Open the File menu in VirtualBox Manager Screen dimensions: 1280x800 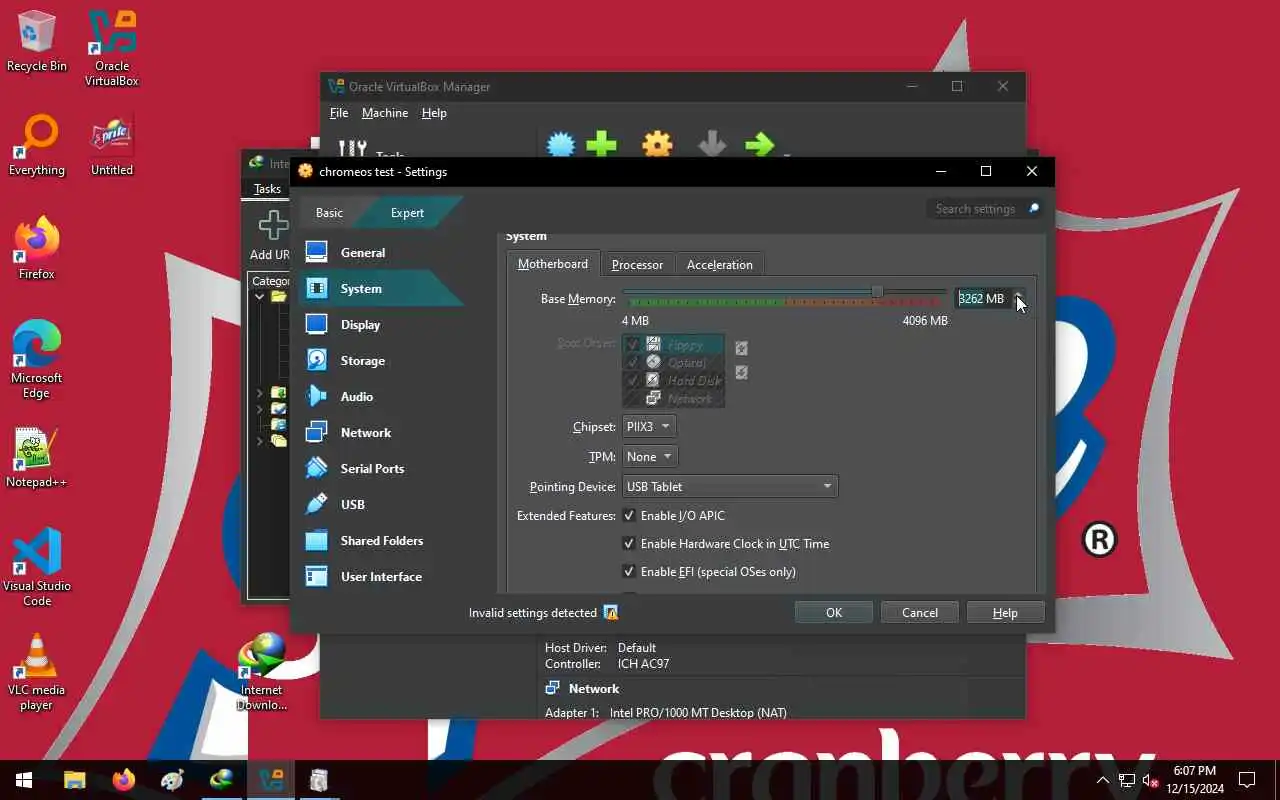[x=339, y=113]
